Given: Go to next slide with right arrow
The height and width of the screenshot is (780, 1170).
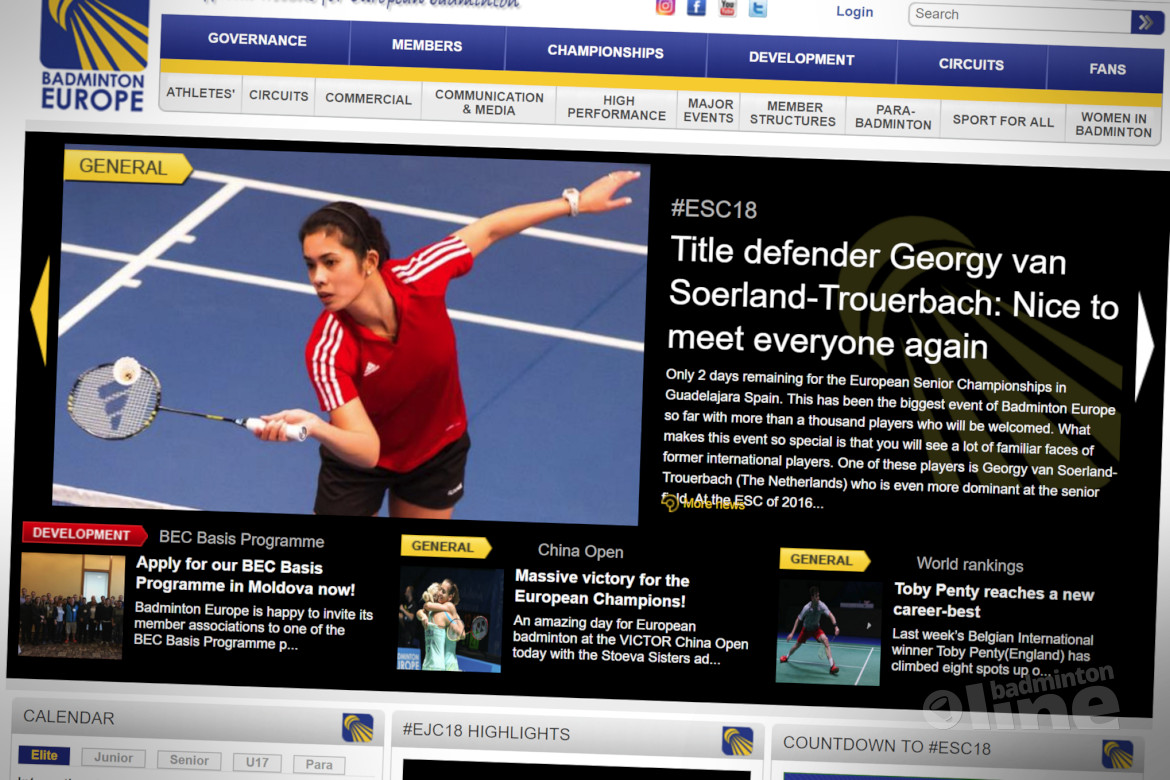Looking at the screenshot, I should point(1144,347).
